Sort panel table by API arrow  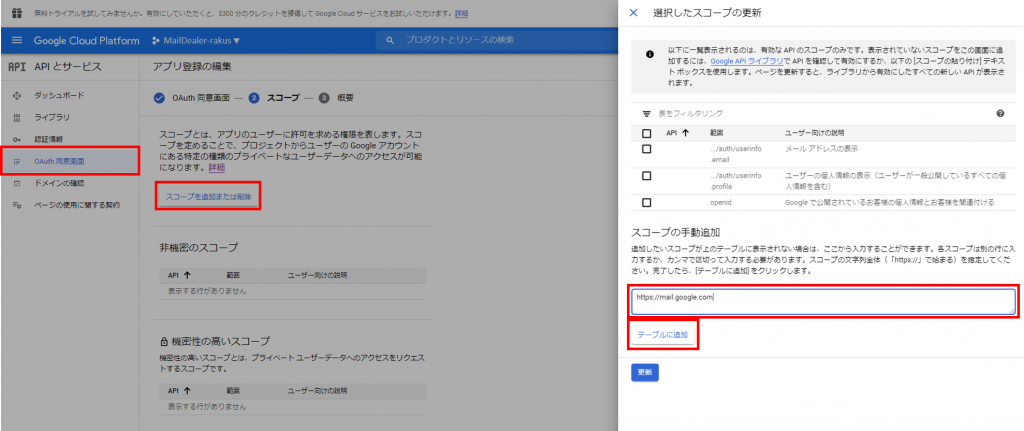686,133
